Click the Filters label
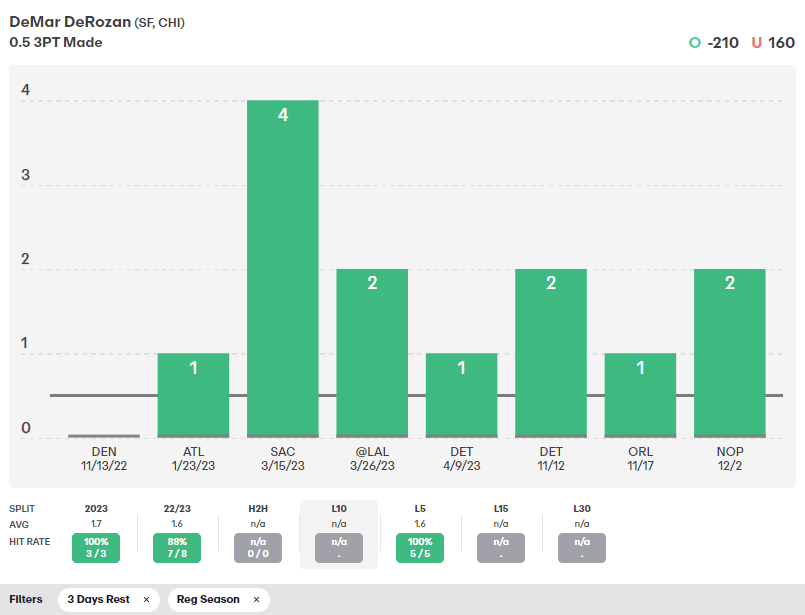This screenshot has height=615, width=805. [26, 600]
